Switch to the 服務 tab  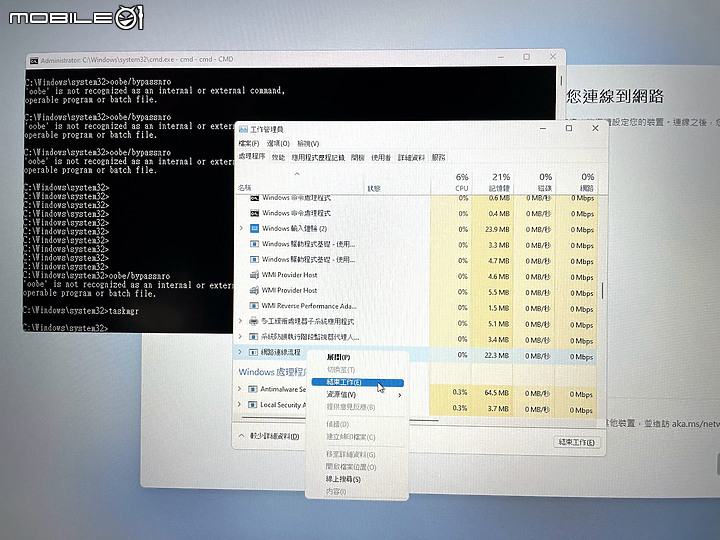tap(439, 158)
